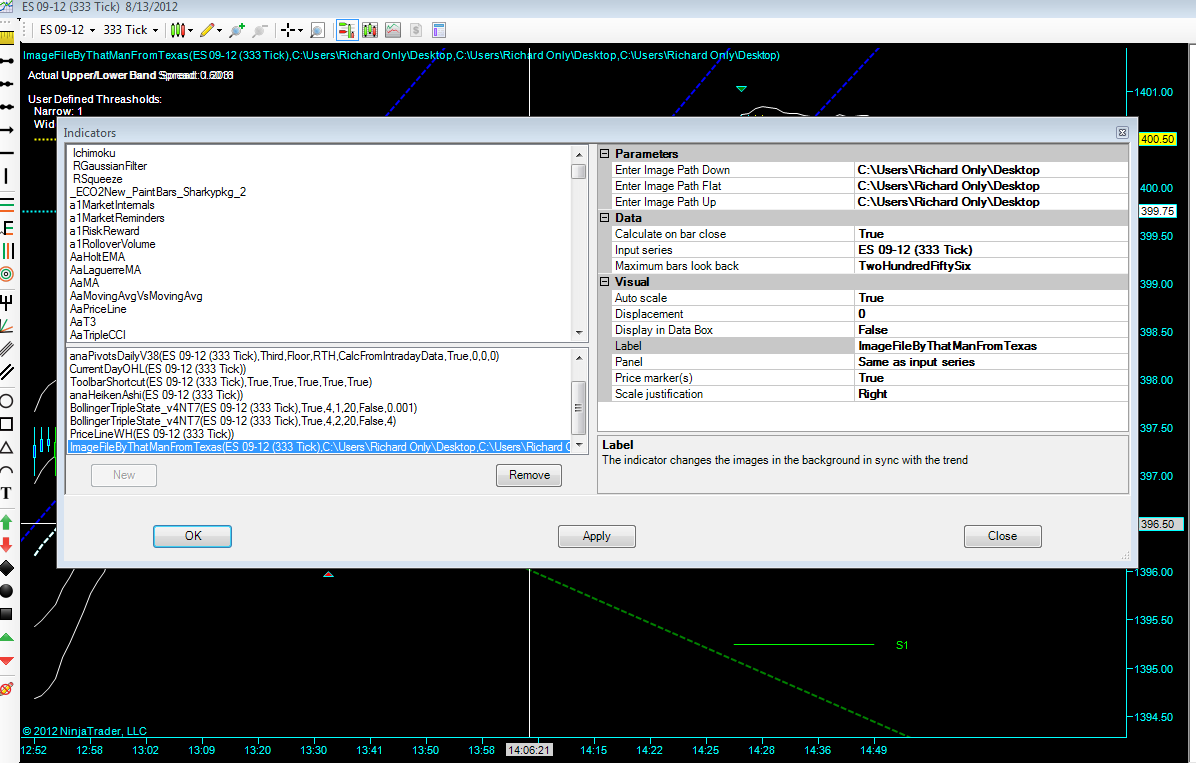Click the zoom in magnifier icon
The height and width of the screenshot is (763, 1196).
(237, 31)
